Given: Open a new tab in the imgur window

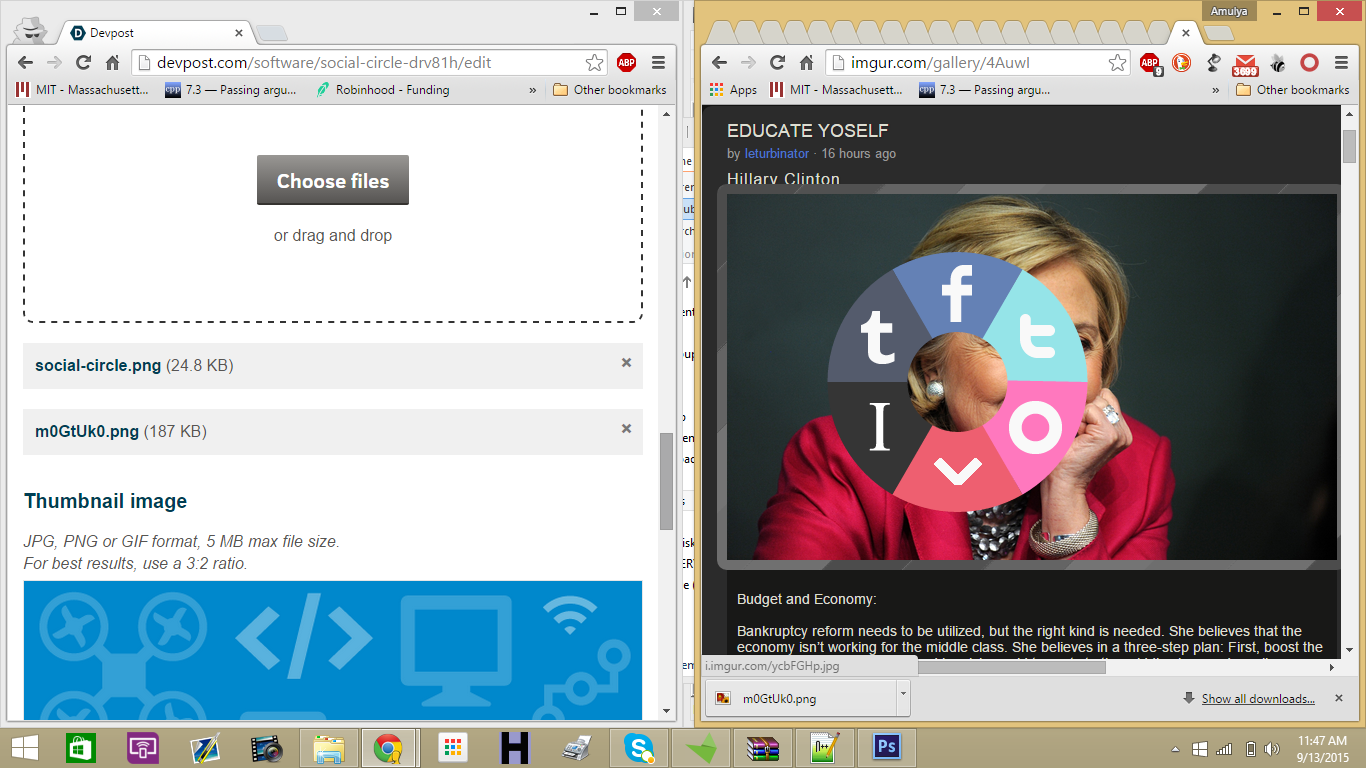Looking at the screenshot, I should tap(1219, 34).
